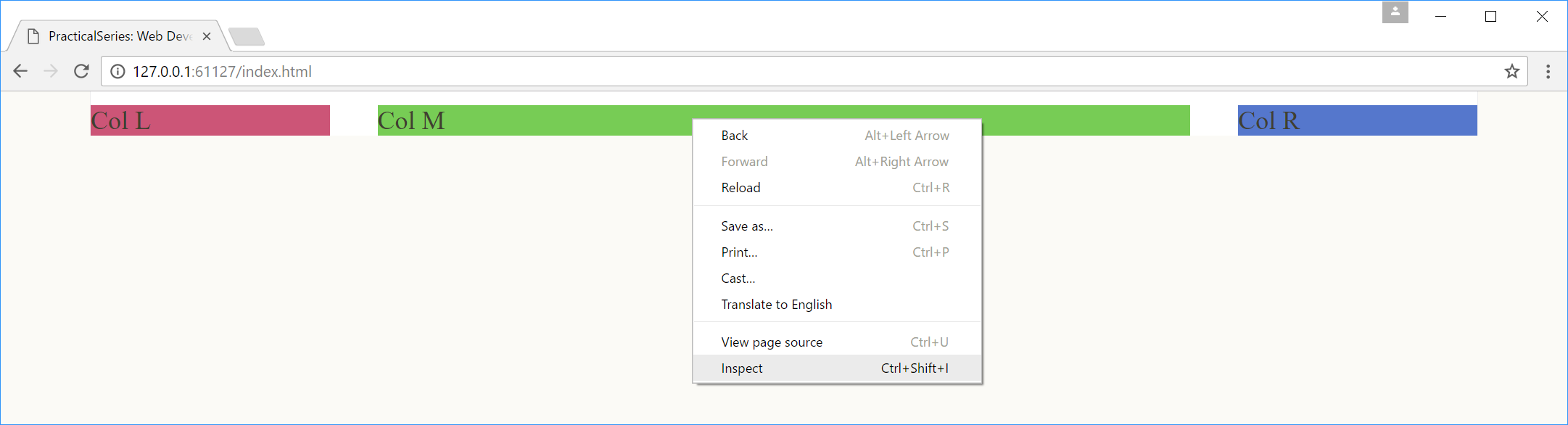Click the browser back arrow icon
The width and height of the screenshot is (1568, 425).
point(20,71)
